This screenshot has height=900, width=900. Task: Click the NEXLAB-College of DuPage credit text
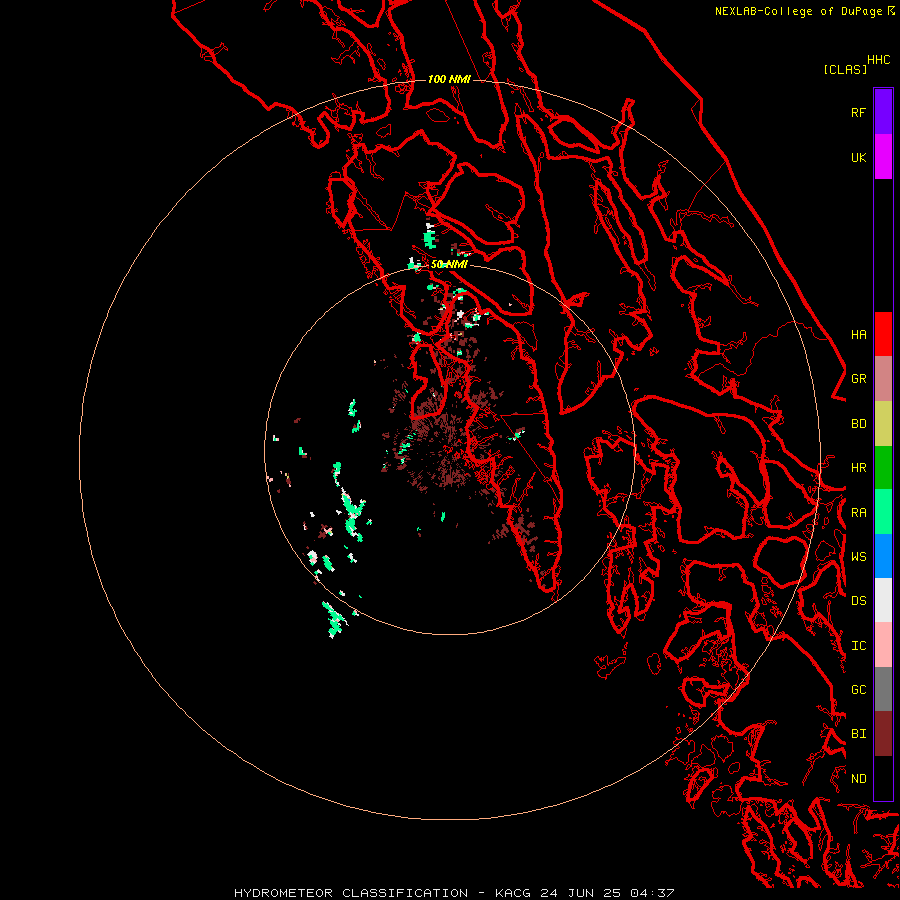click(798, 11)
